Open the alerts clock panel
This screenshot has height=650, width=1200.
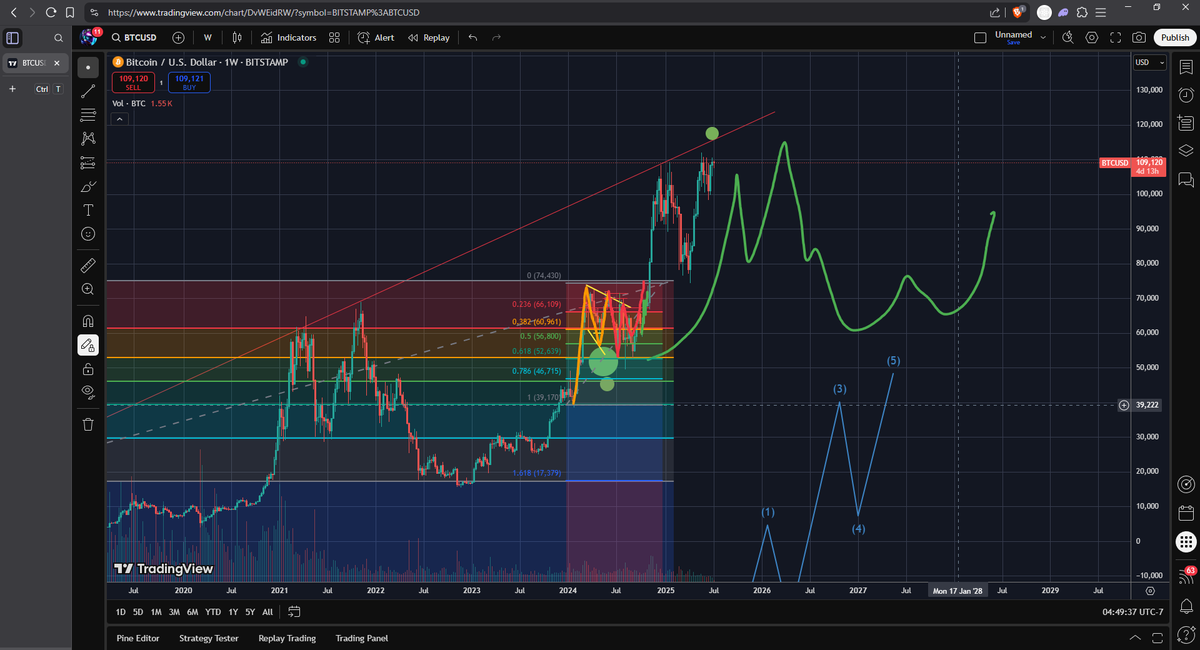(x=1186, y=95)
